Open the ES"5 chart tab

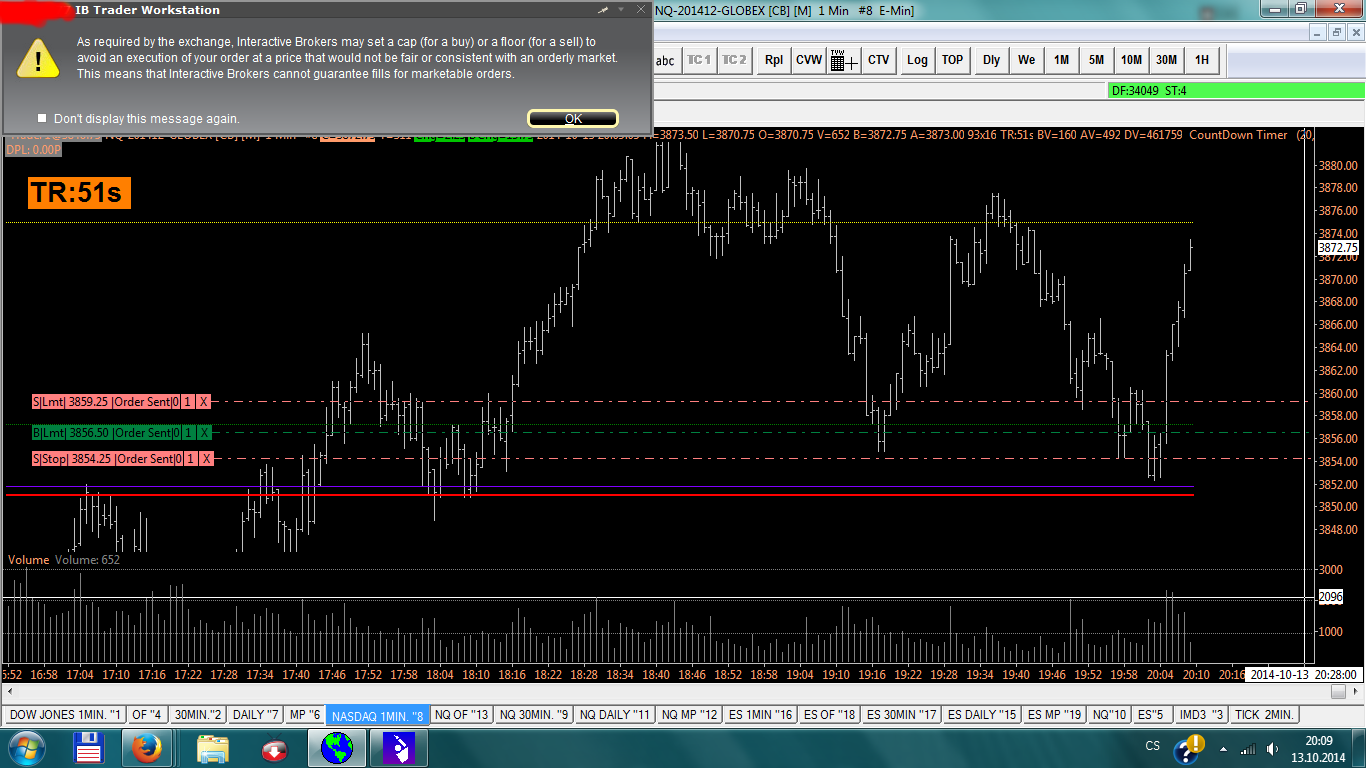[x=1151, y=715]
